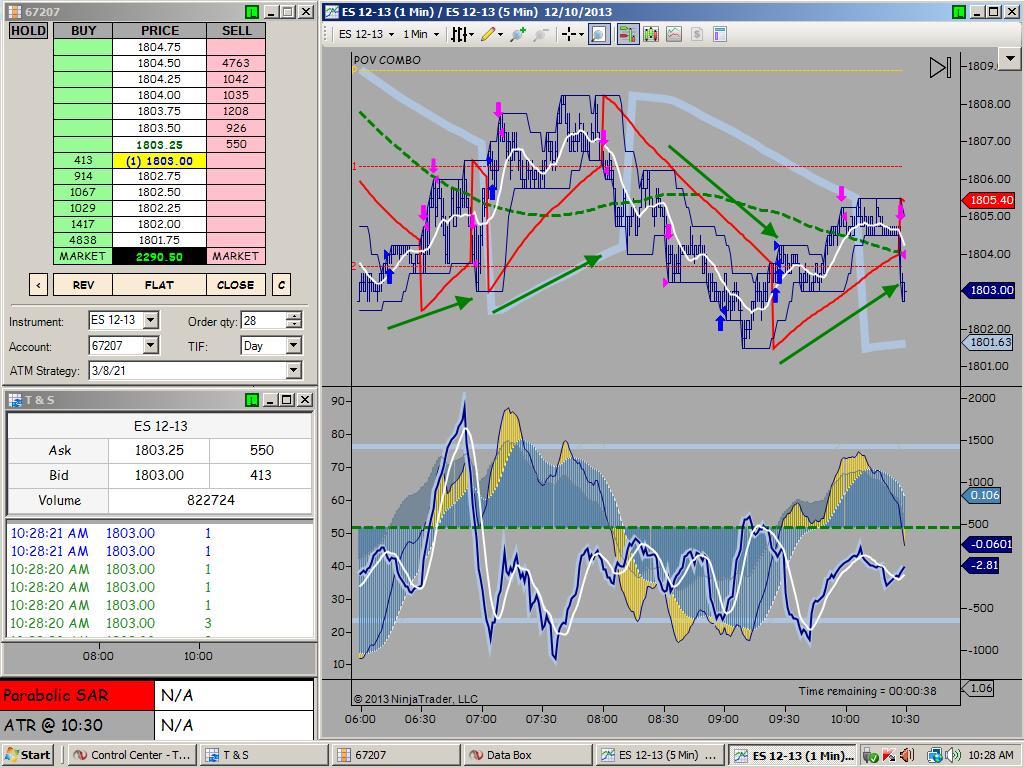Switch to T & S taskbar item
Screen dimensions: 1024x768
(264, 755)
